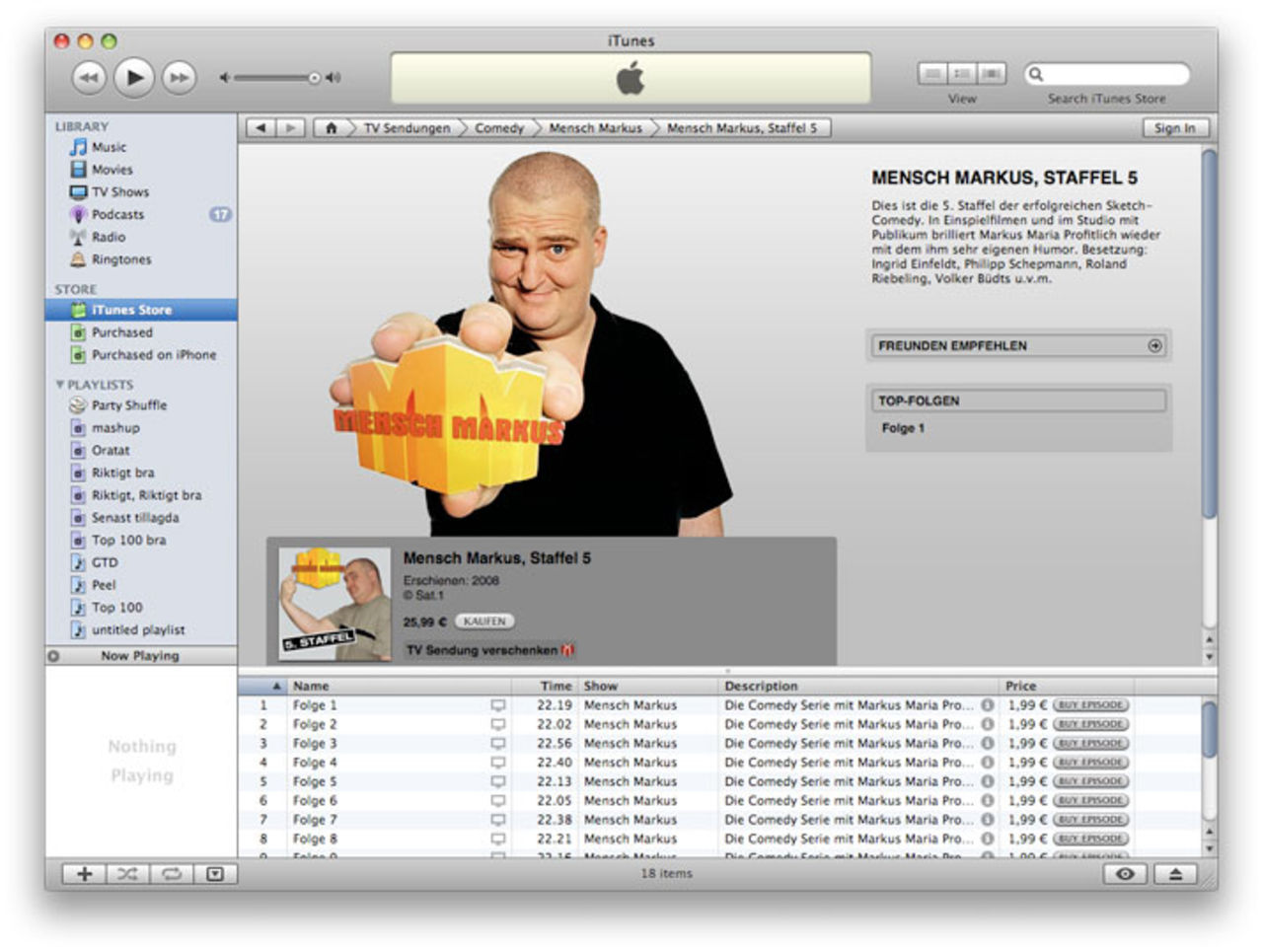The height and width of the screenshot is (952, 1263).
Task: Go to the previous track
Action: (x=89, y=77)
